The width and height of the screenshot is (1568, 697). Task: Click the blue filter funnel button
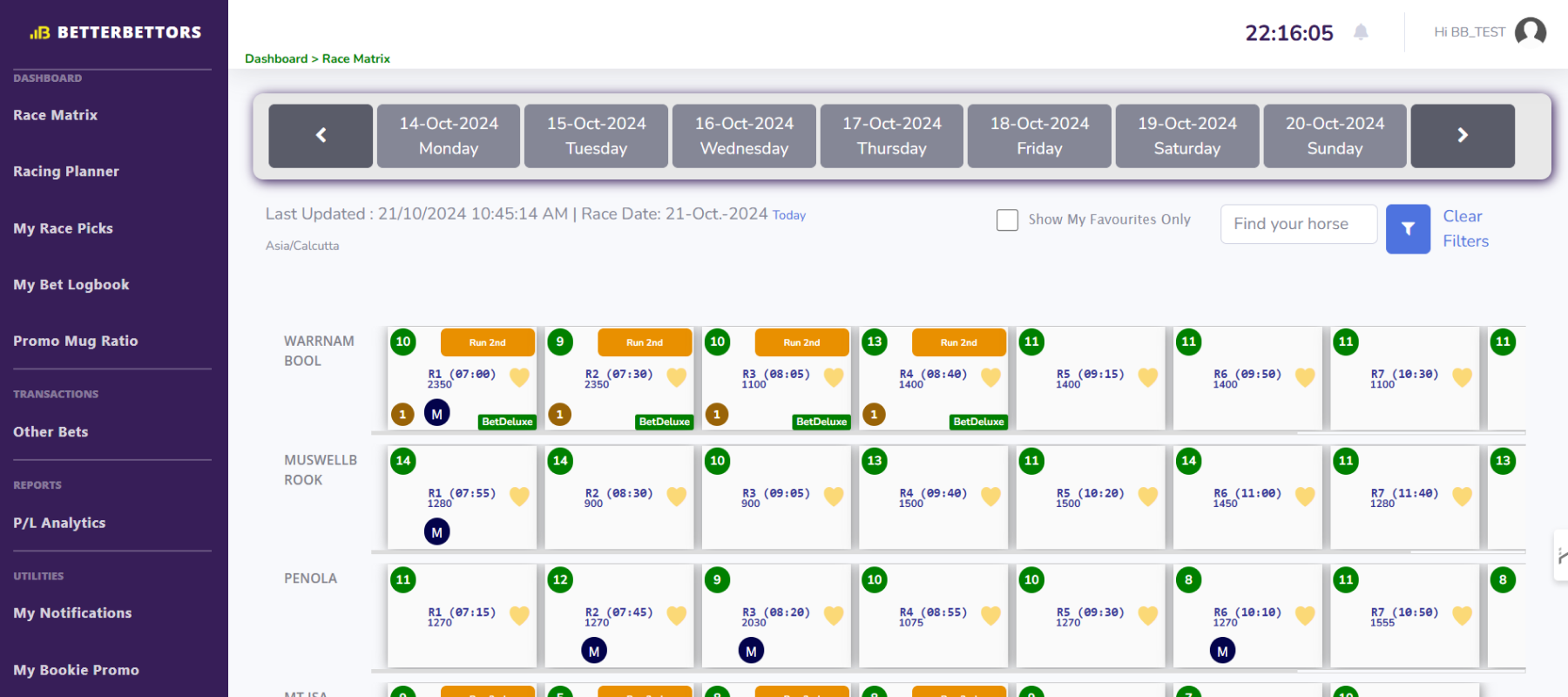click(x=1408, y=228)
